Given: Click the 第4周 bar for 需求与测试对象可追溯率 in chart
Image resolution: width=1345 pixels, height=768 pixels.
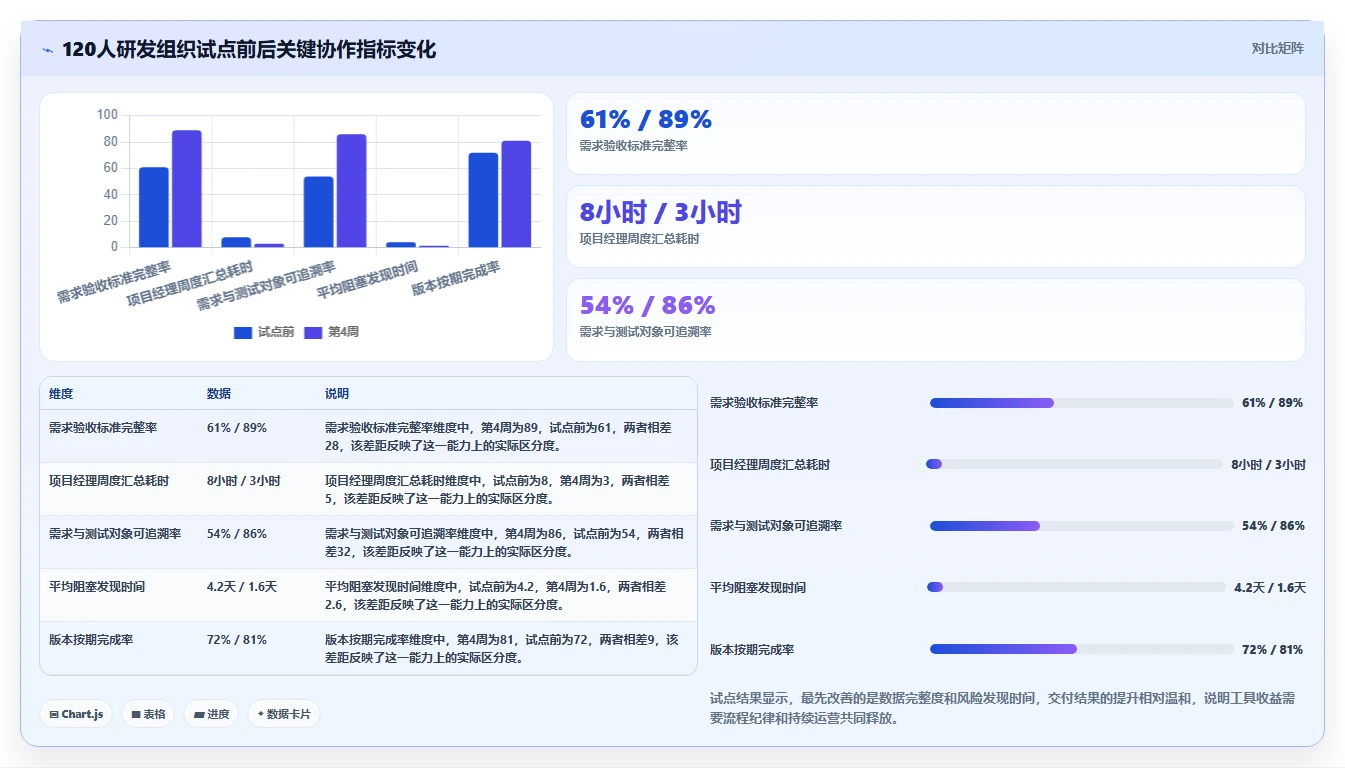Looking at the screenshot, I should [x=351, y=191].
